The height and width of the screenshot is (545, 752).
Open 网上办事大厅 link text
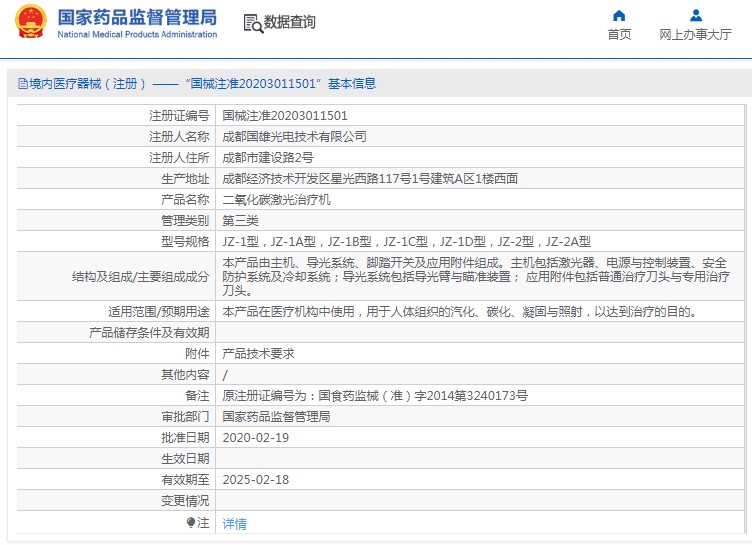coord(695,35)
